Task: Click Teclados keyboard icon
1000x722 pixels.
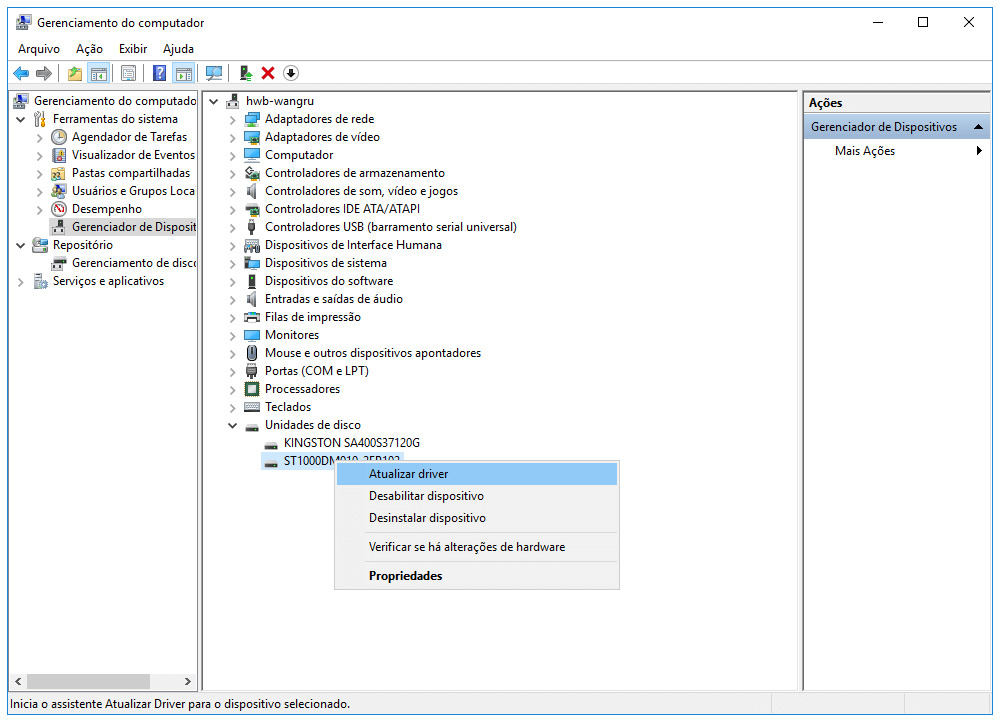Action: (x=252, y=407)
